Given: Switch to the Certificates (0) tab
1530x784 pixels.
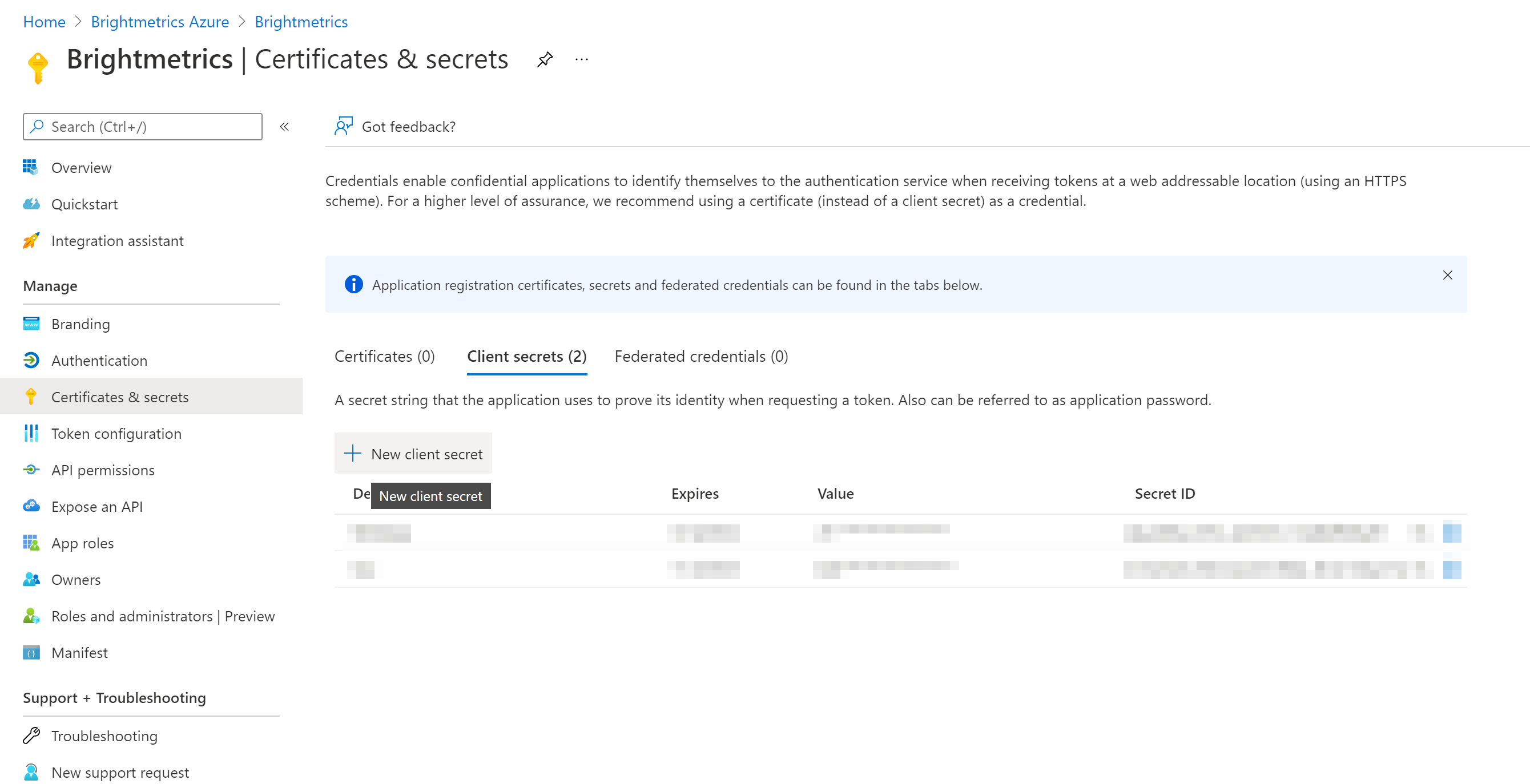Looking at the screenshot, I should (x=384, y=356).
